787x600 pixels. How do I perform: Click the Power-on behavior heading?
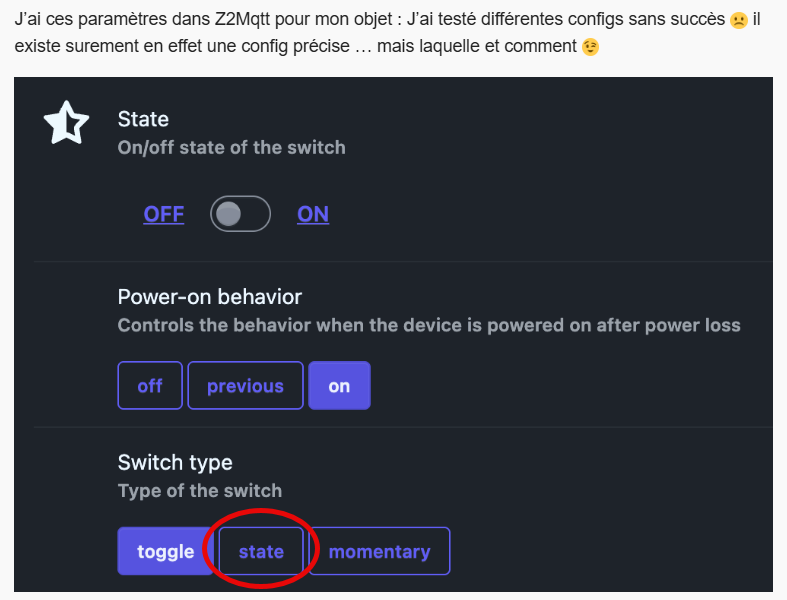pyautogui.click(x=210, y=296)
